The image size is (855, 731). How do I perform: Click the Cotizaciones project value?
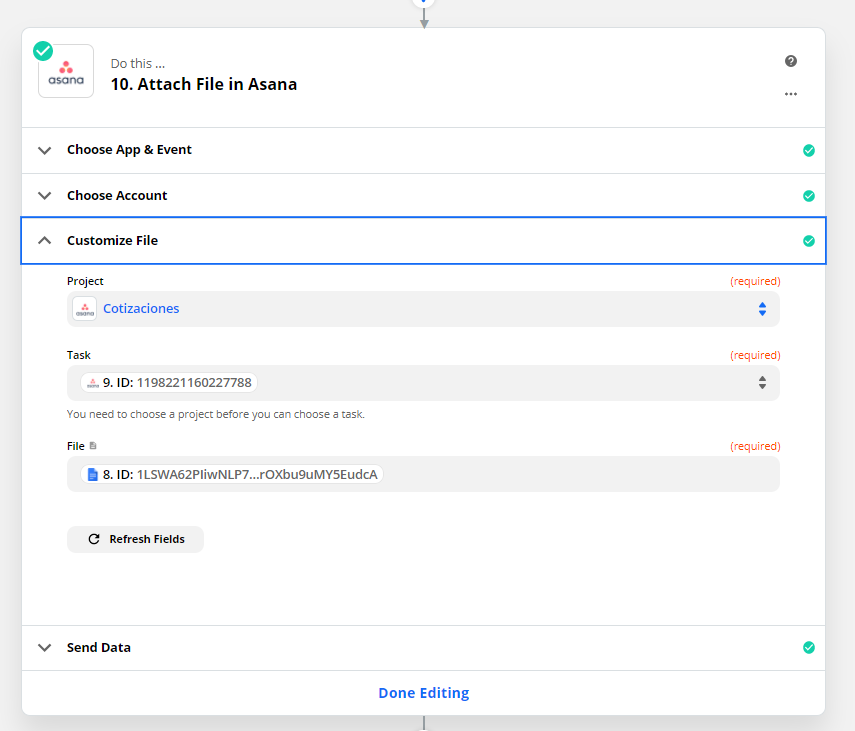click(141, 309)
